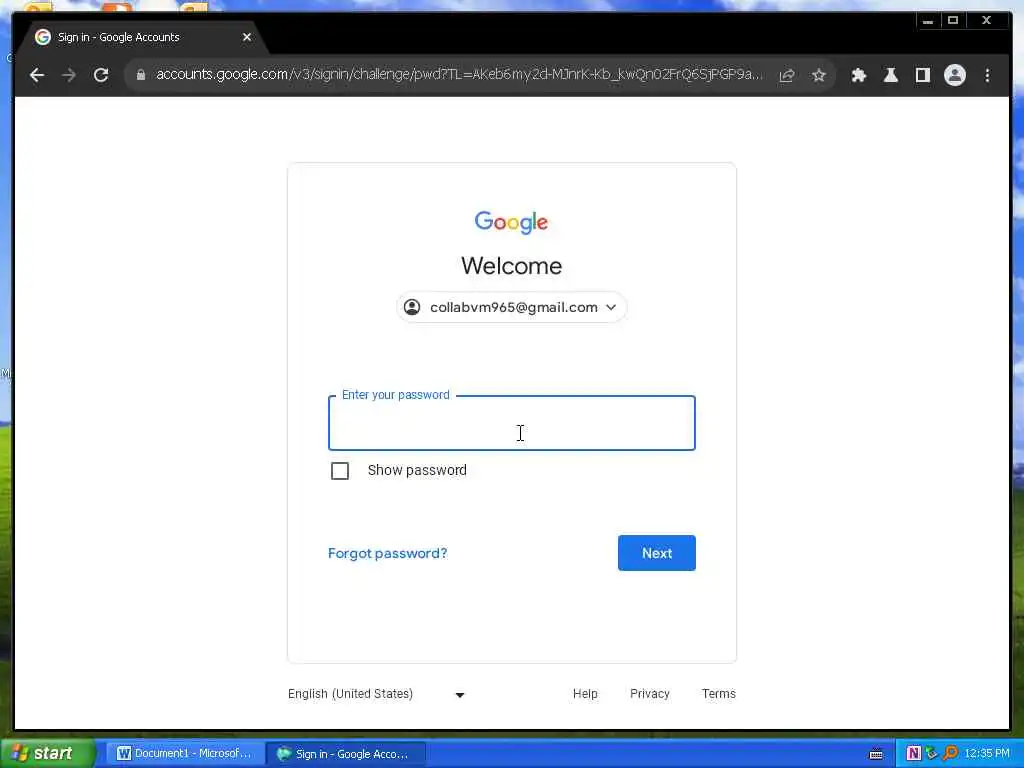The image size is (1024, 768).
Task: Maximize the Chrome window
Action: click(x=953, y=21)
